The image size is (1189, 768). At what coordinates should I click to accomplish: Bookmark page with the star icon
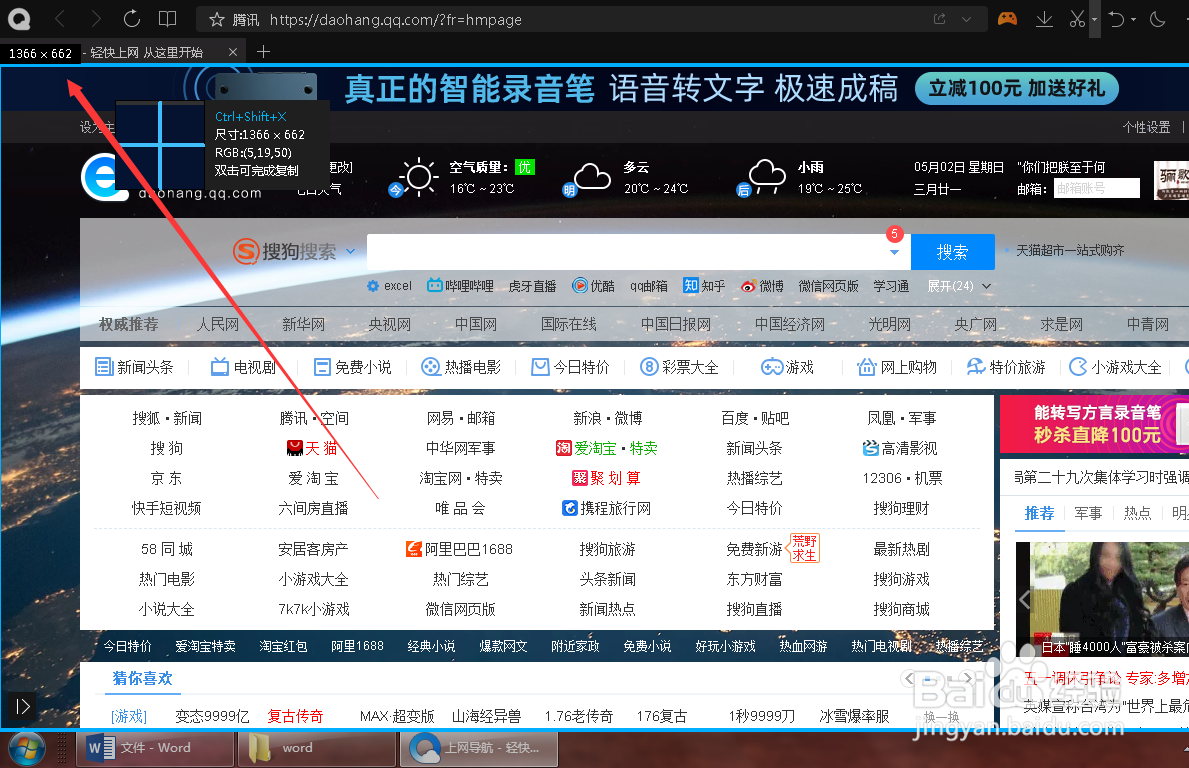coord(217,20)
